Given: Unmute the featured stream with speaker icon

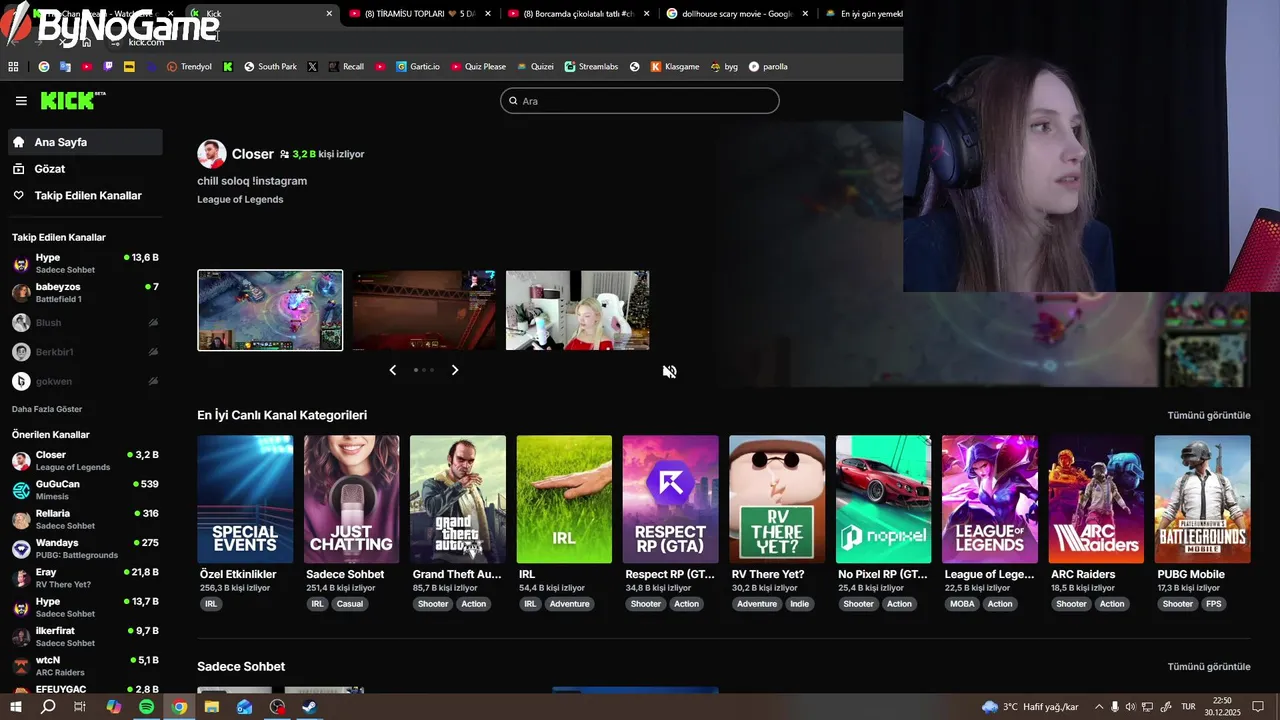Looking at the screenshot, I should tap(670, 372).
